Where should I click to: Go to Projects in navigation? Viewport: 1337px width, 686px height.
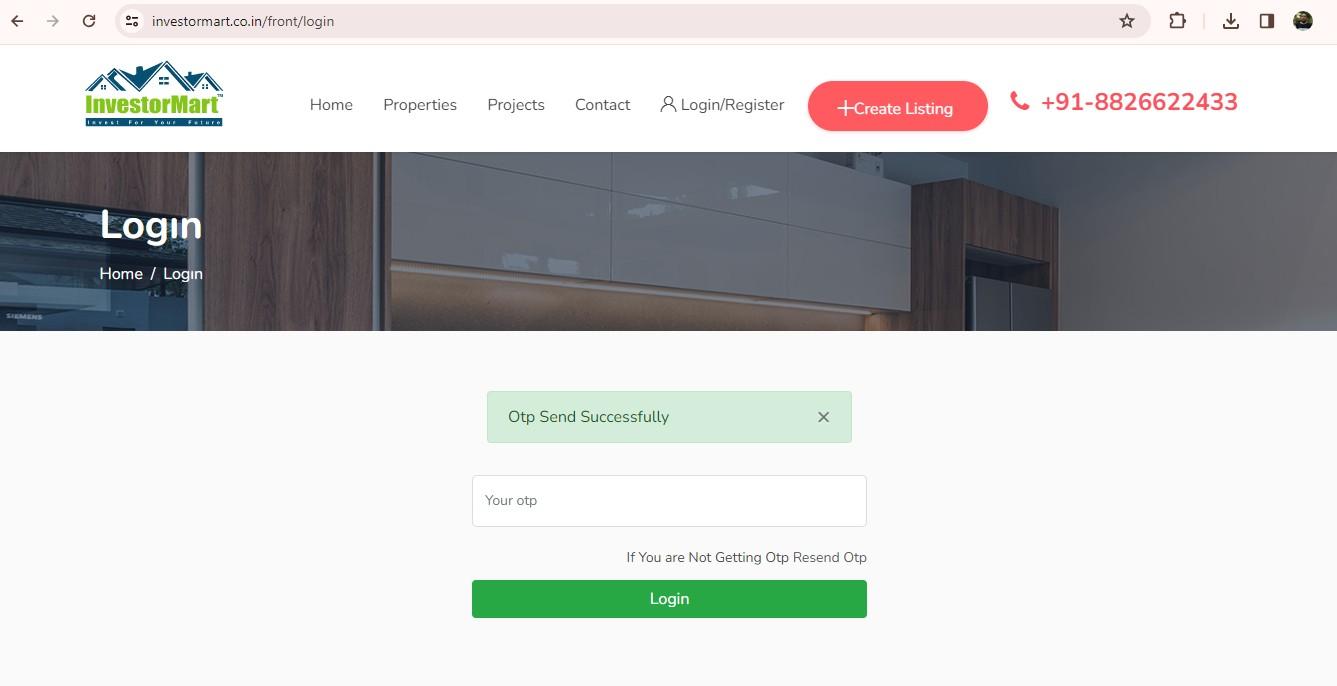516,105
